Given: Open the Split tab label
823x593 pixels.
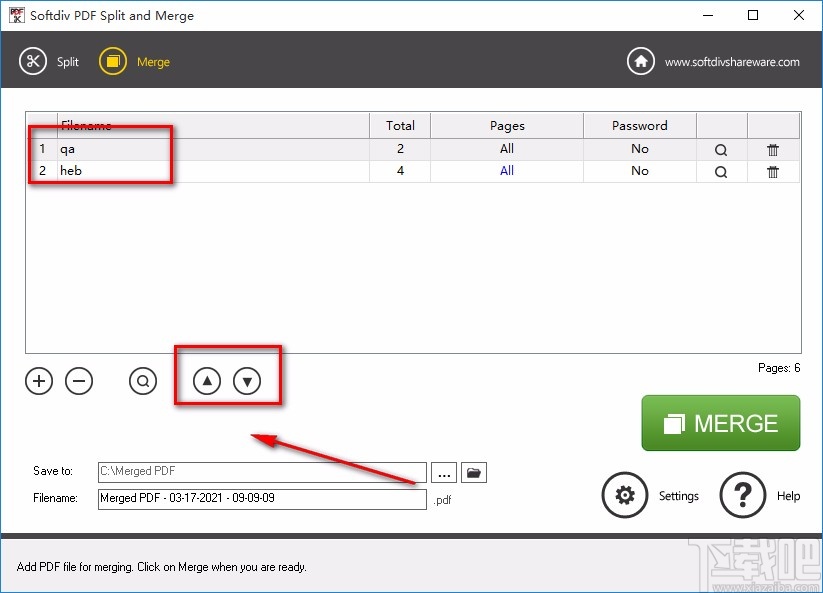Looking at the screenshot, I should pyautogui.click(x=68, y=62).
